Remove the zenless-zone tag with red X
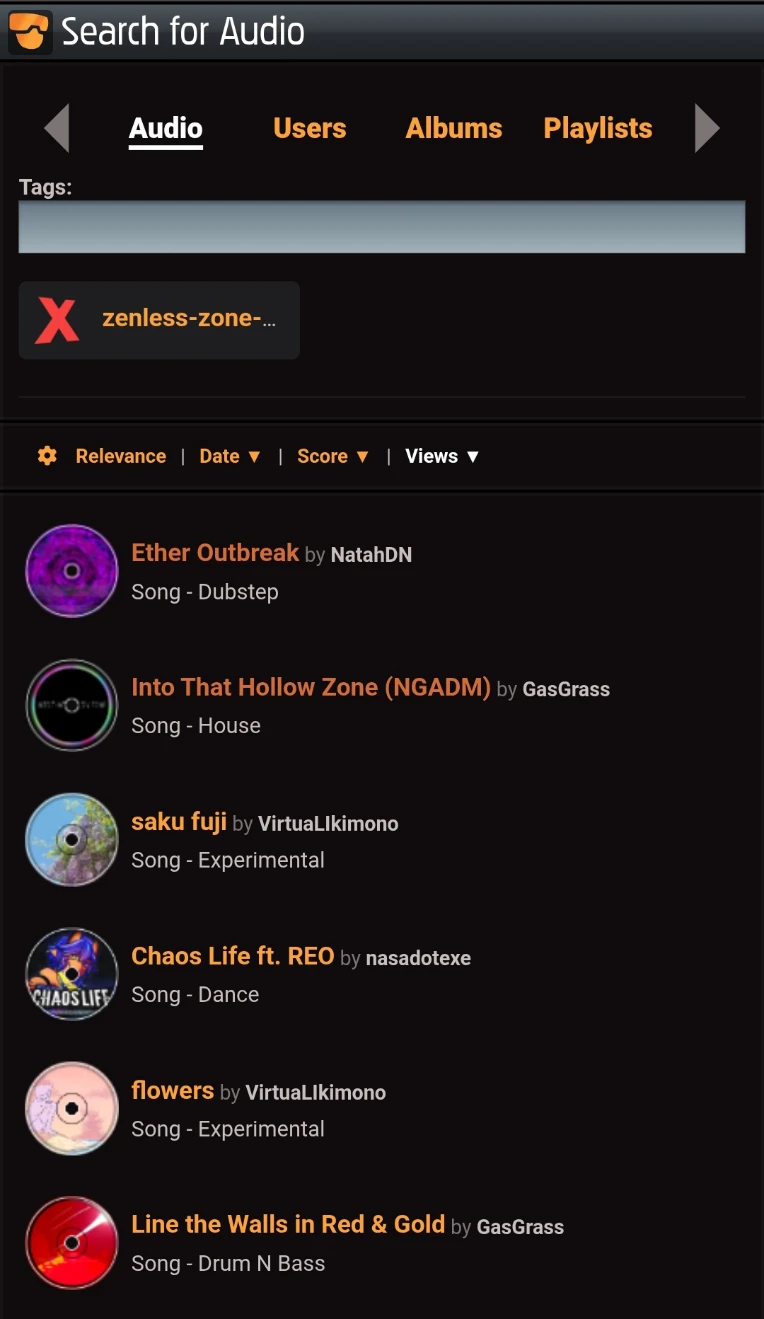Image resolution: width=764 pixels, height=1319 pixels. [57, 320]
